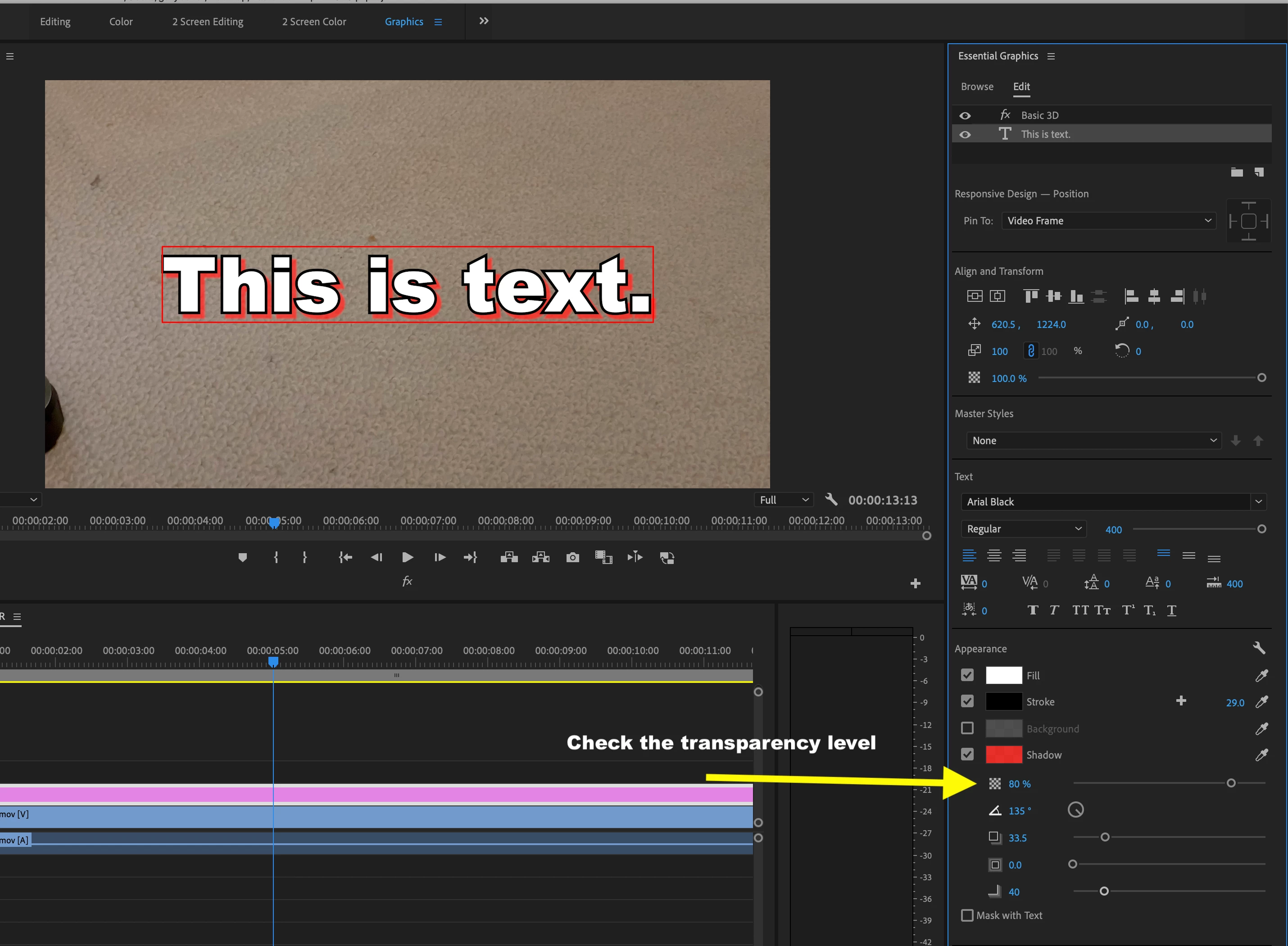
Task: Open timeline sequence panel menu
Action: click(x=17, y=617)
